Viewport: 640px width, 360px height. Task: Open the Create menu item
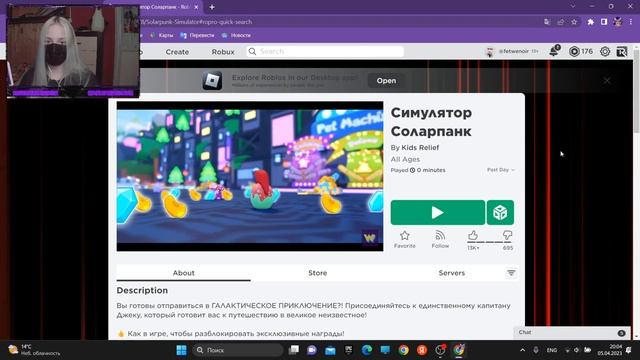point(177,52)
